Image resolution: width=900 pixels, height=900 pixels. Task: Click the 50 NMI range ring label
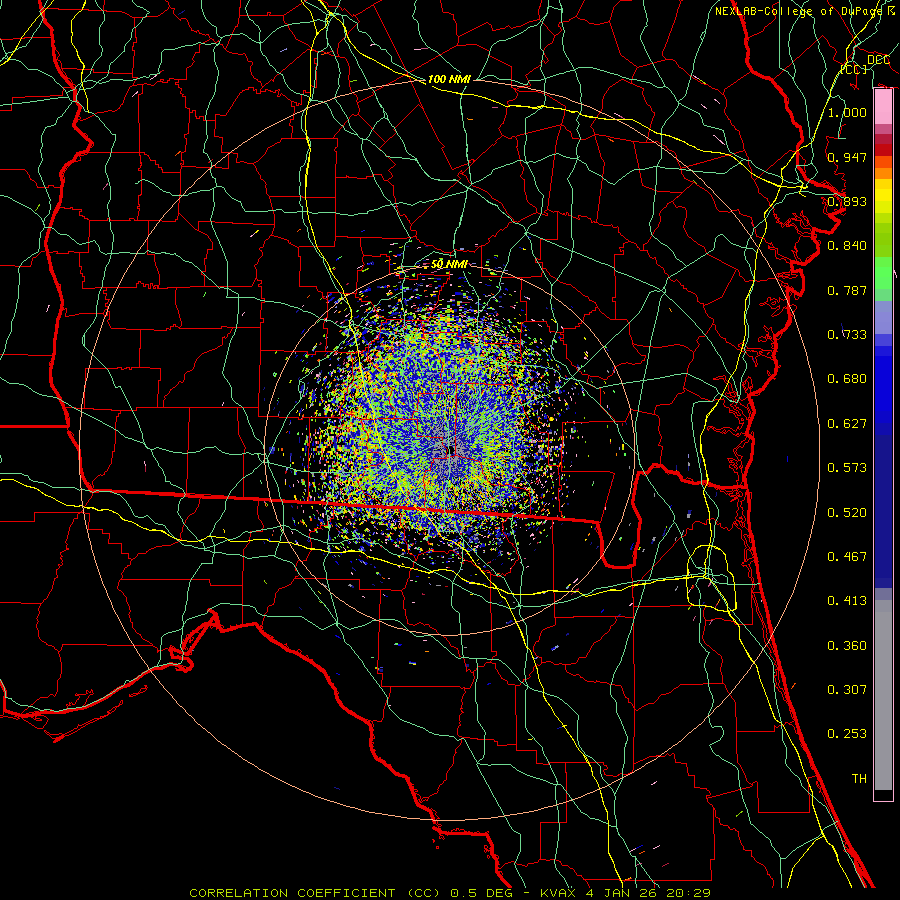[449, 264]
